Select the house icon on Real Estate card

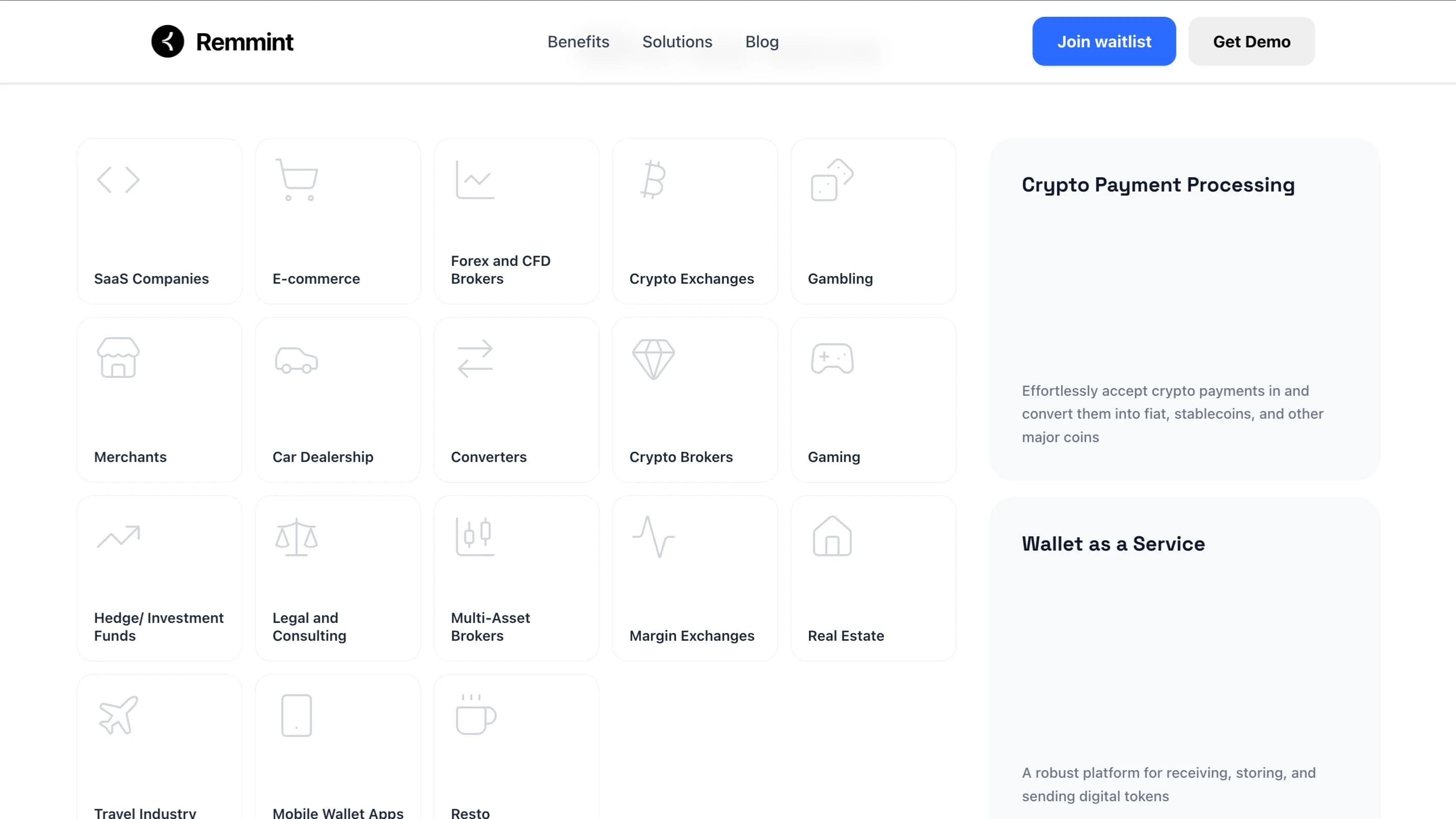[x=831, y=536]
